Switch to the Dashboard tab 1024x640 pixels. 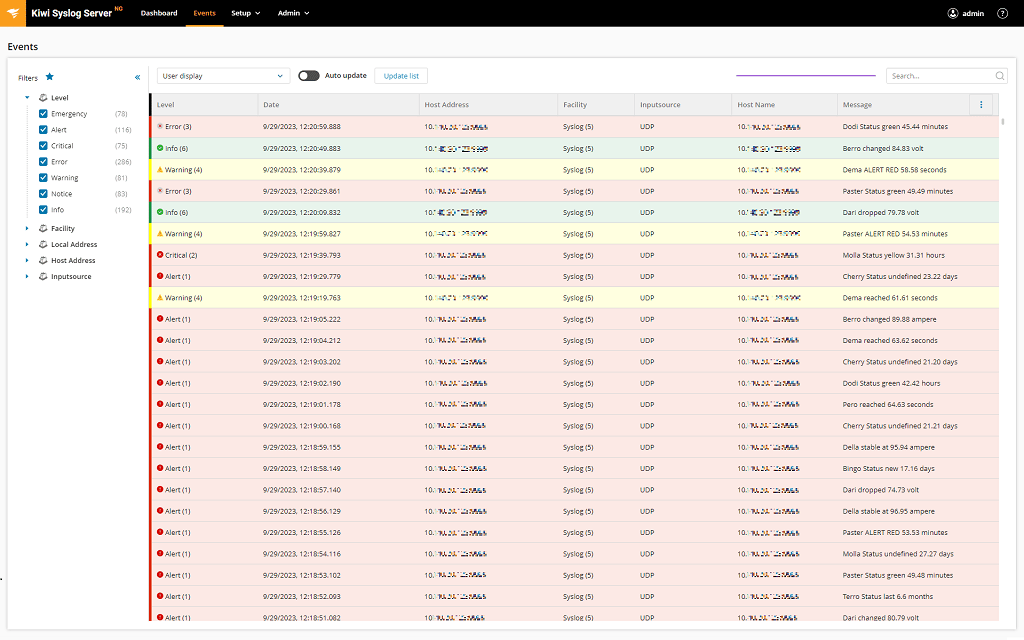point(159,13)
